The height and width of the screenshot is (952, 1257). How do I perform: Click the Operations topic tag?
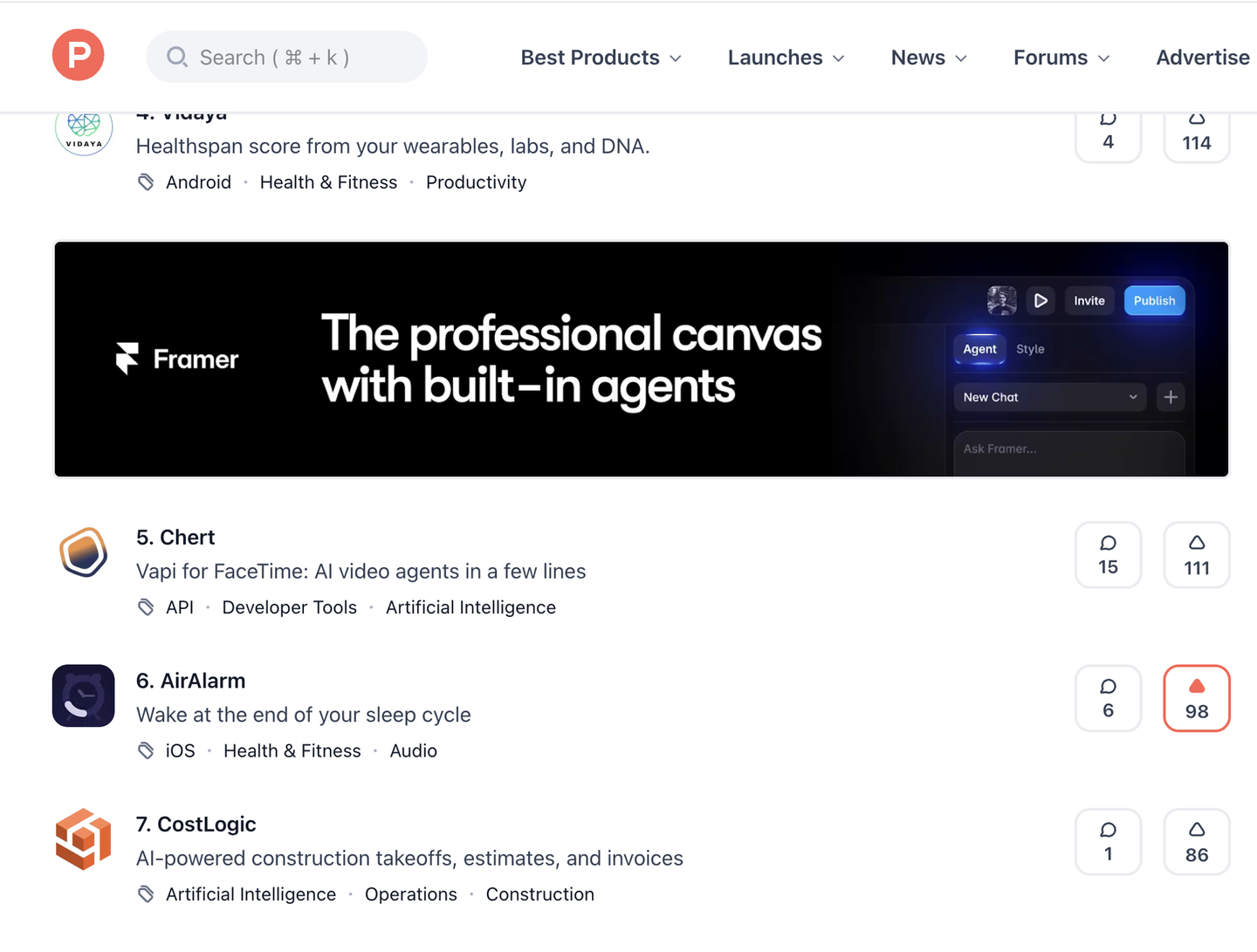pos(411,894)
